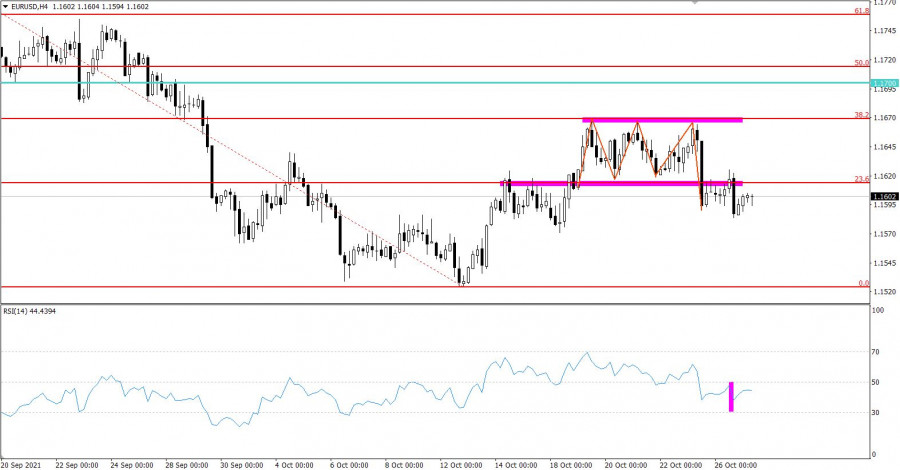Click the 20 Oct 00:00 date label
This screenshot has height=470, width=900.
[627, 465]
